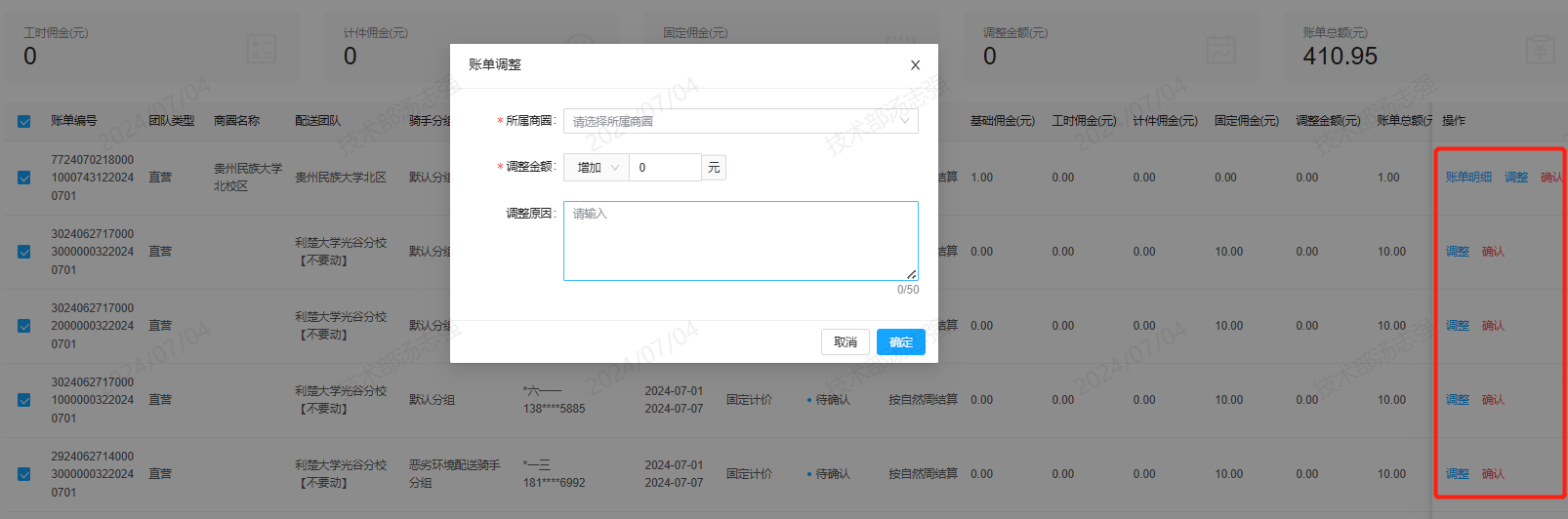The height and width of the screenshot is (519, 1568).
Task: Toggle checkbox for bill 2924062714000
Action: coord(24,474)
